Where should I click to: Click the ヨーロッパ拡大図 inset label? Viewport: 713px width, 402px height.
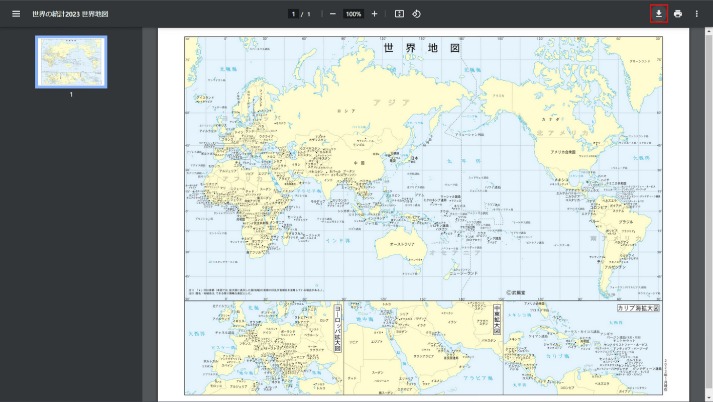coord(337,330)
